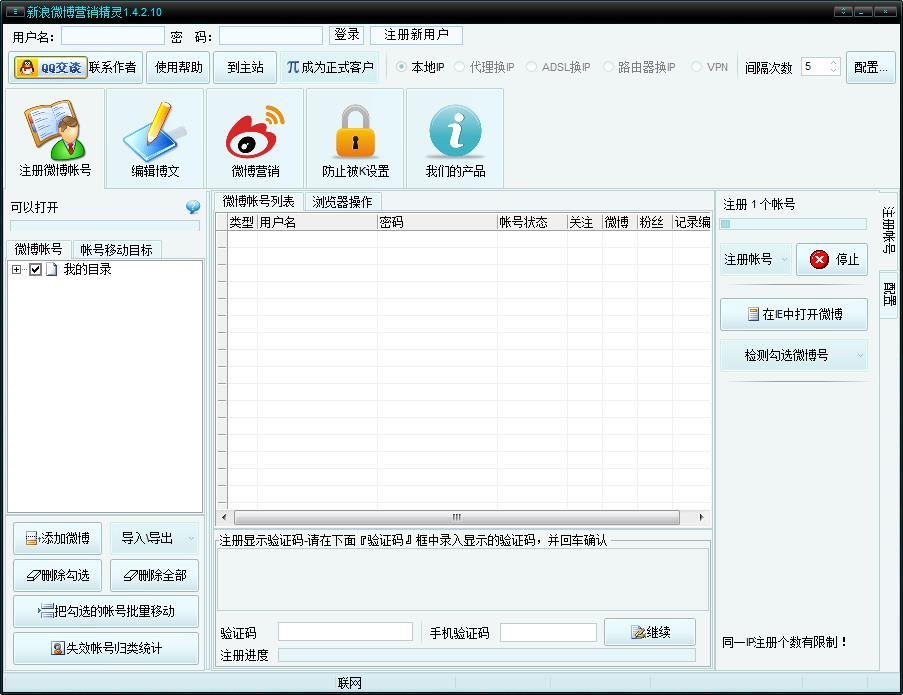Open 防止被K设置 lock settings

[x=354, y=137]
